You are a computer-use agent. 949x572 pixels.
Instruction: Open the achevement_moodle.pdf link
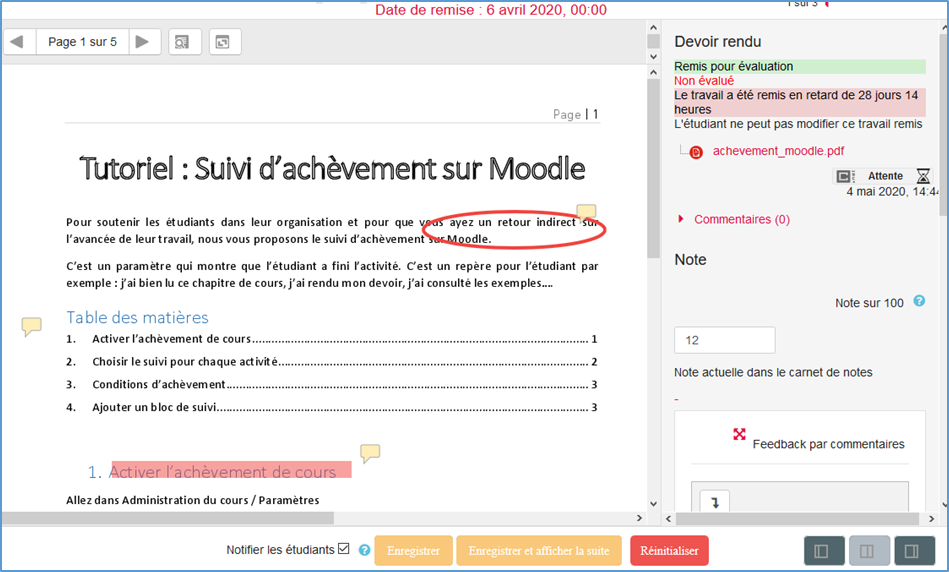[x=778, y=151]
